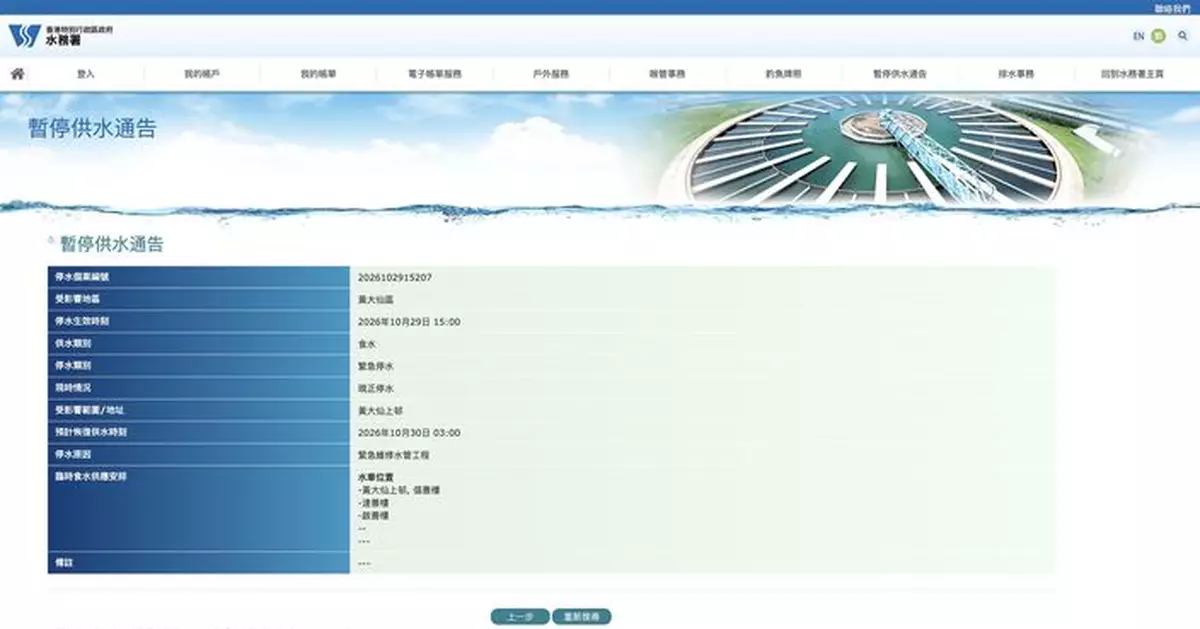Screen dimensions: 1200x629
Task: Switch language to EN
Action: coord(1138,36)
